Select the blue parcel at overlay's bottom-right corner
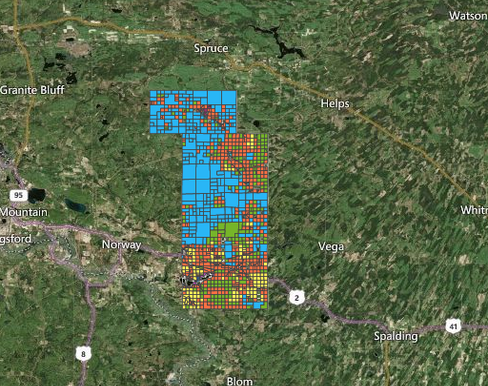This screenshot has height=386, width=488. click(x=258, y=305)
